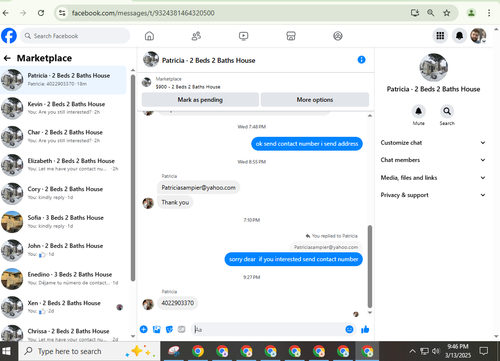Click the Search Facebook field
This screenshot has height=361, width=500.
pos(75,36)
